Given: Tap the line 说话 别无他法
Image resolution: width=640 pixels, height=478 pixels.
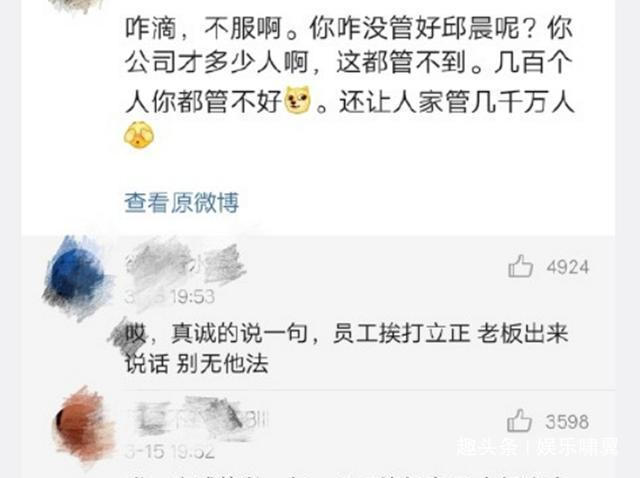Looking at the screenshot, I should coord(196,363).
